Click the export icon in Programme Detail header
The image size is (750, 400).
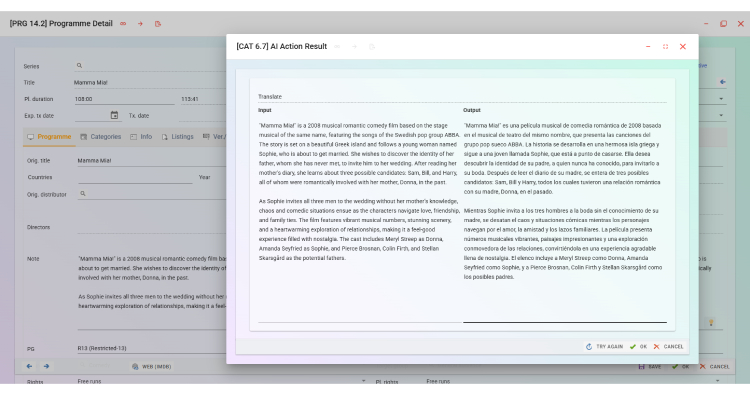157,23
